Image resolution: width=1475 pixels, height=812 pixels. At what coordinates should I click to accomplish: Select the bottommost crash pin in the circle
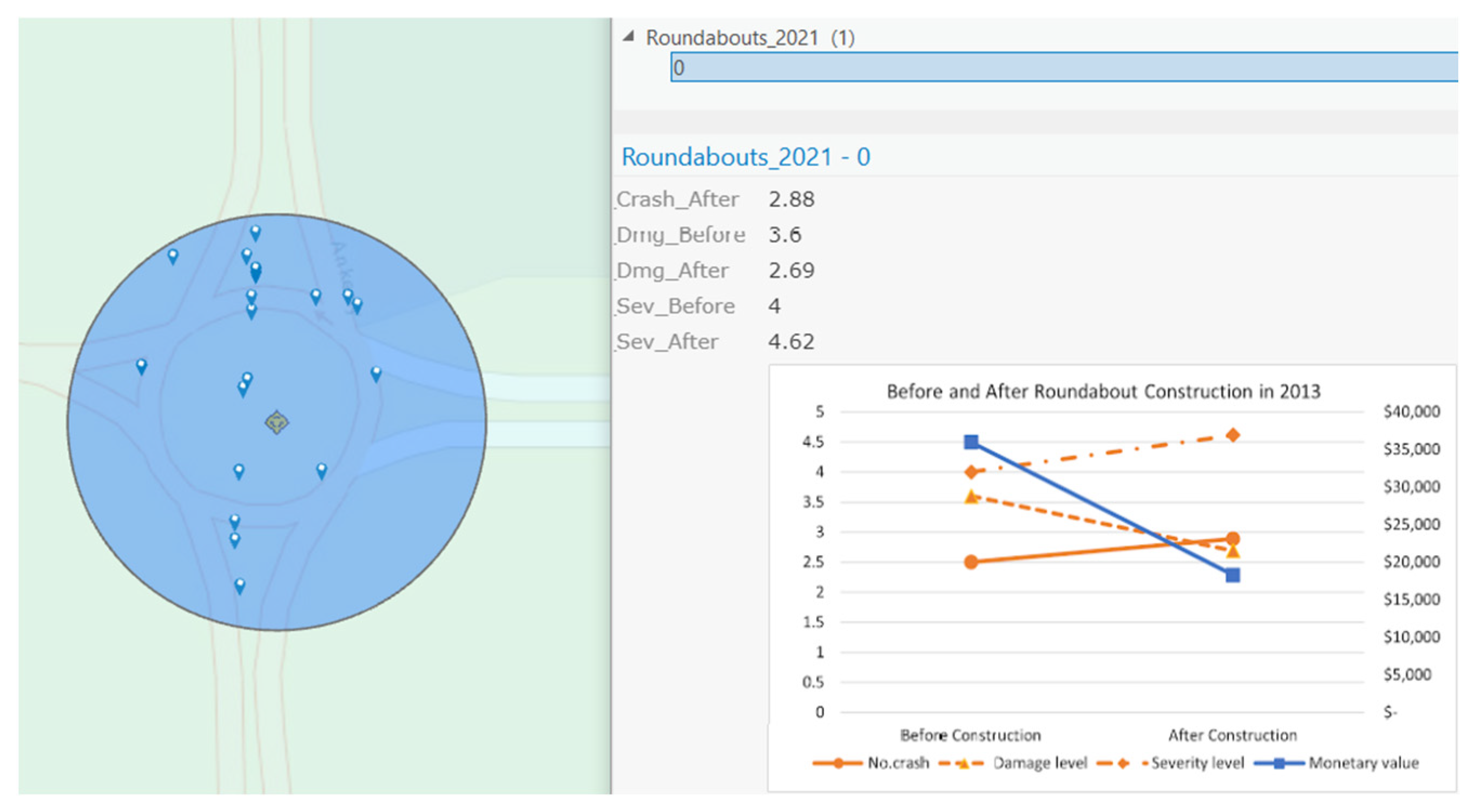[x=240, y=586]
